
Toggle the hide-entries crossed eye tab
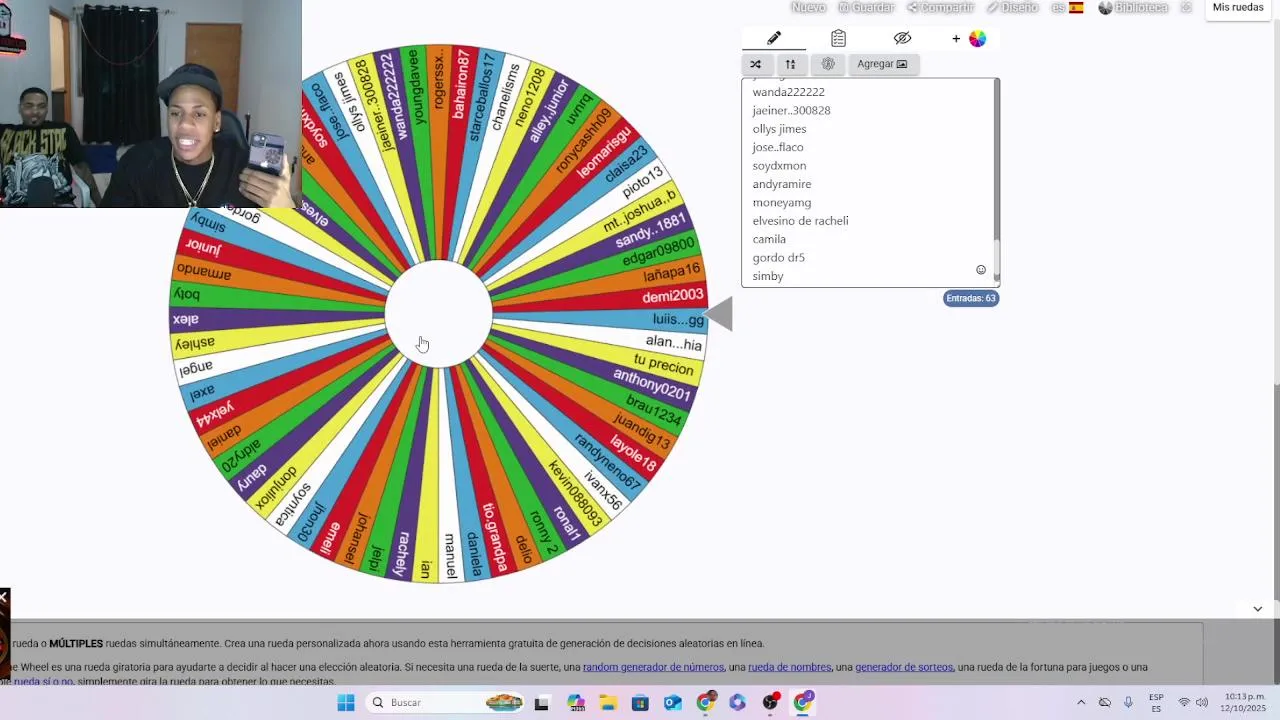point(902,38)
